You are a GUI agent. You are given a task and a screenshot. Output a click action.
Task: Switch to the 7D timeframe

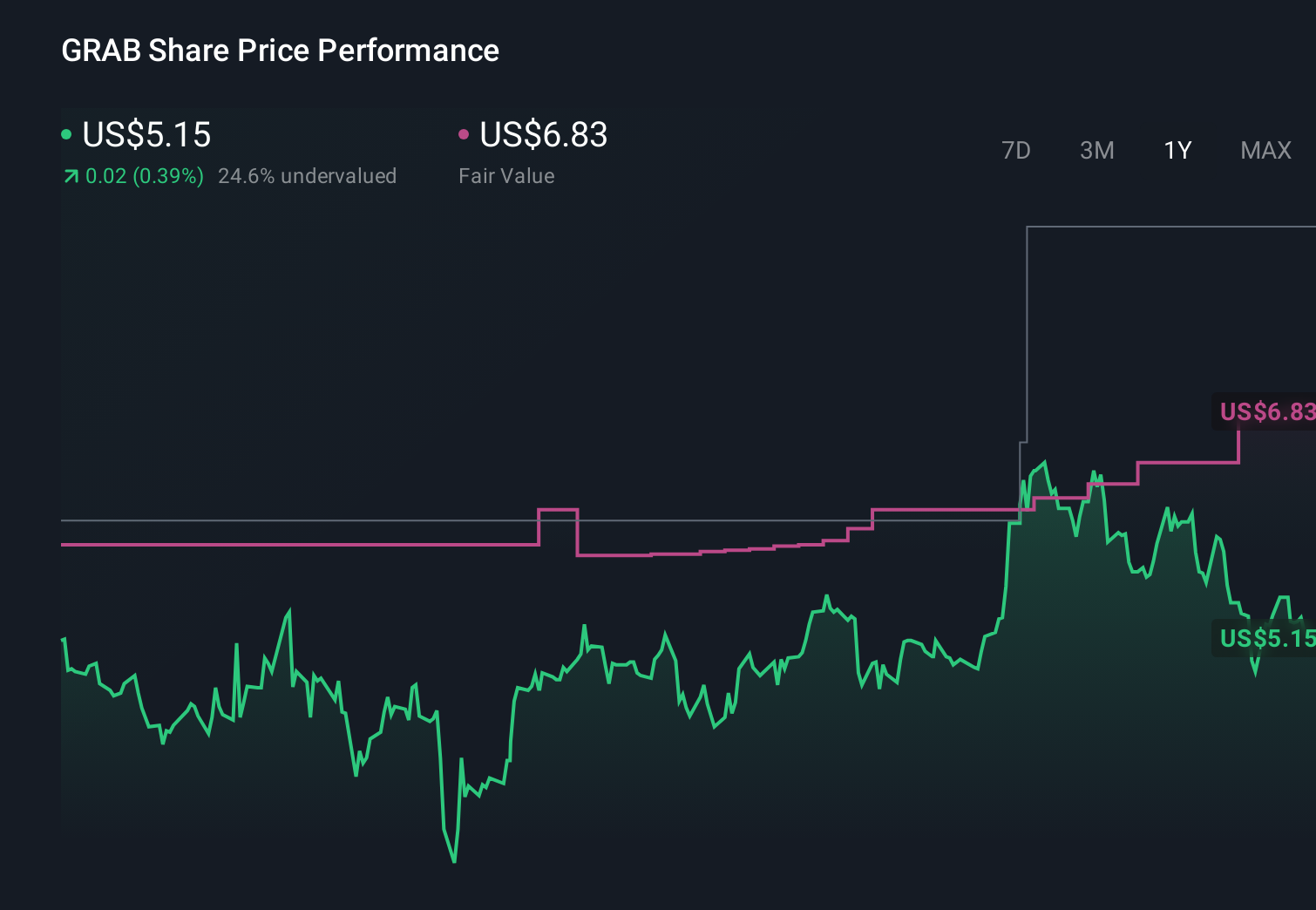pyautogui.click(x=1016, y=150)
